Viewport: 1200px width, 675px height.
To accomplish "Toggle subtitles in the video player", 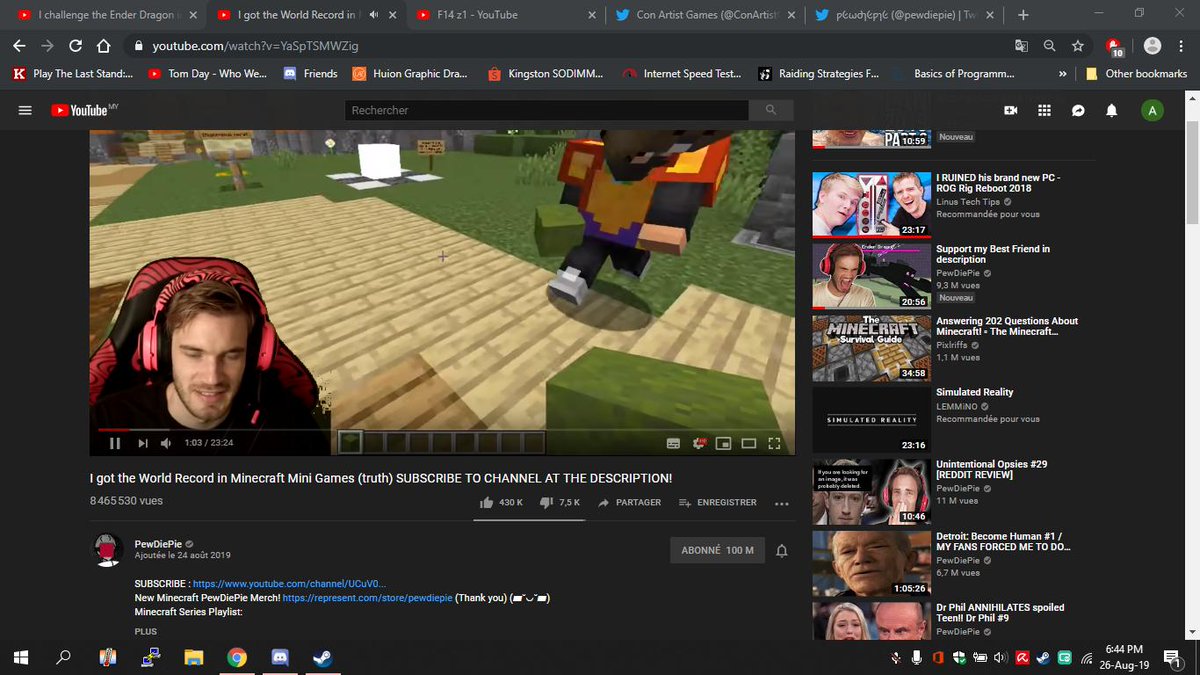I will tap(673, 443).
